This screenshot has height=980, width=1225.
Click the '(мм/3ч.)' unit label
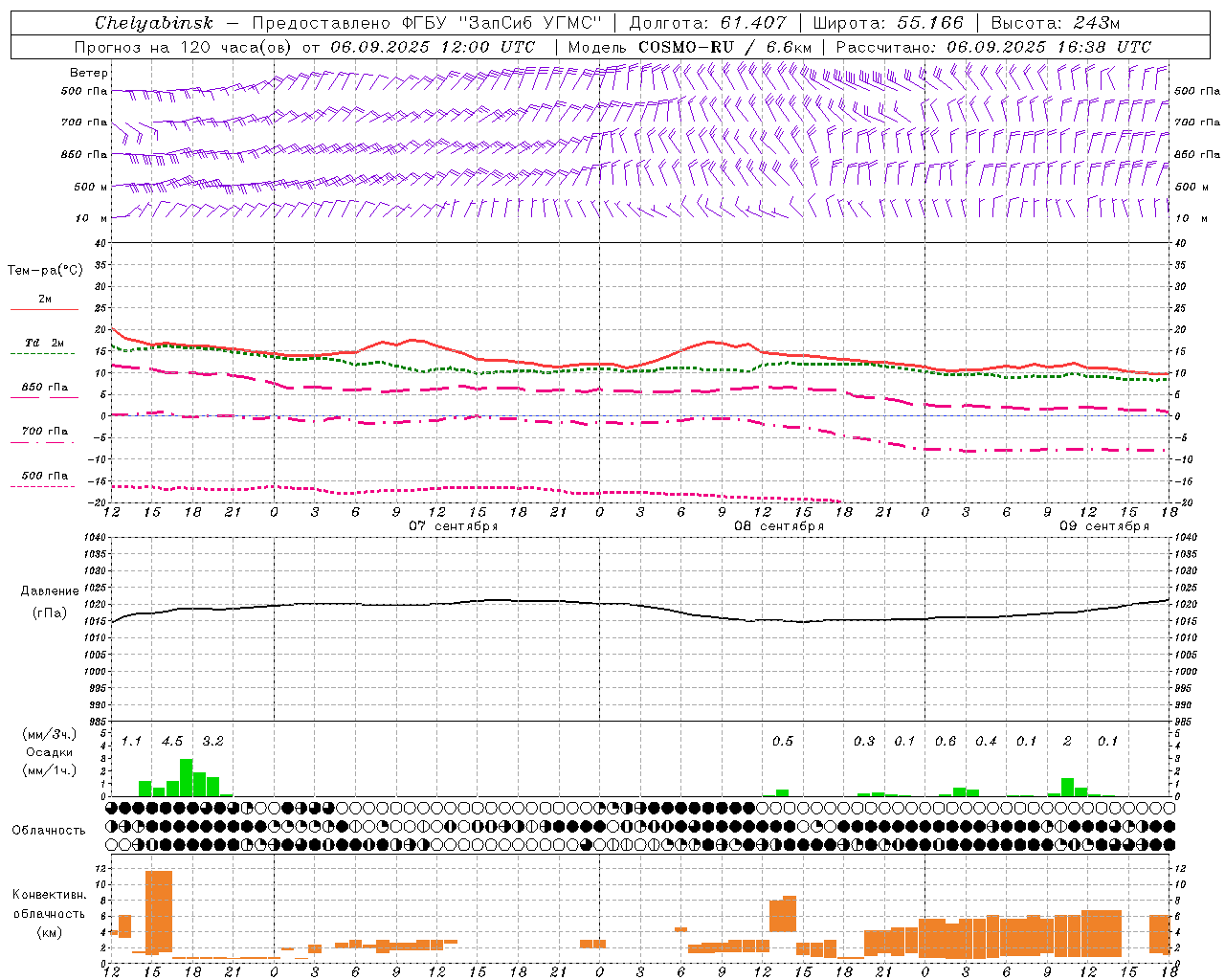click(49, 734)
